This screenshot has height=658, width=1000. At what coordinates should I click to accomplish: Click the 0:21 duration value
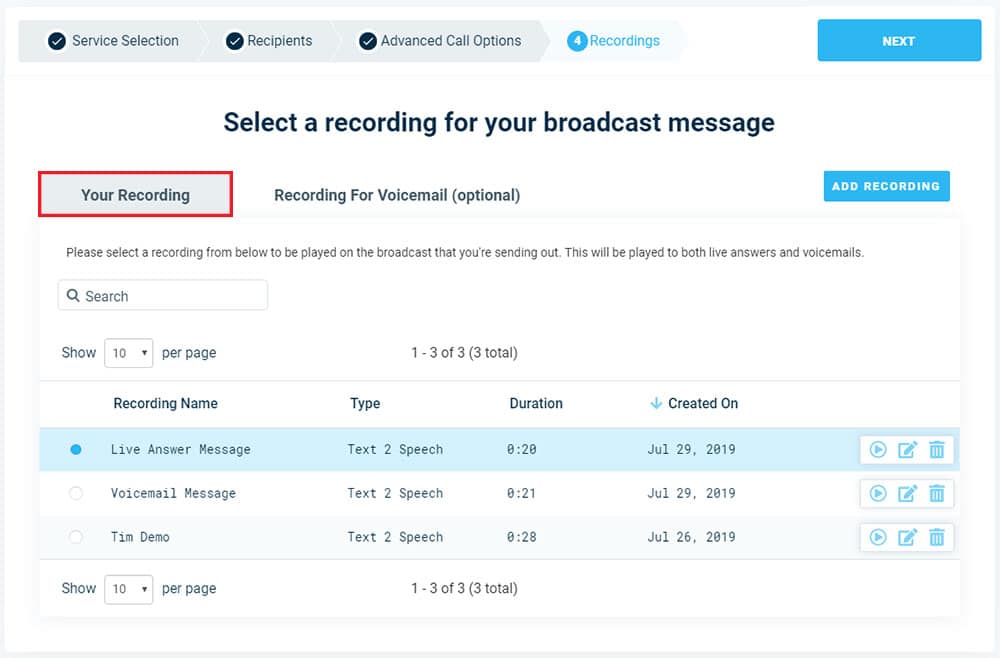point(522,494)
